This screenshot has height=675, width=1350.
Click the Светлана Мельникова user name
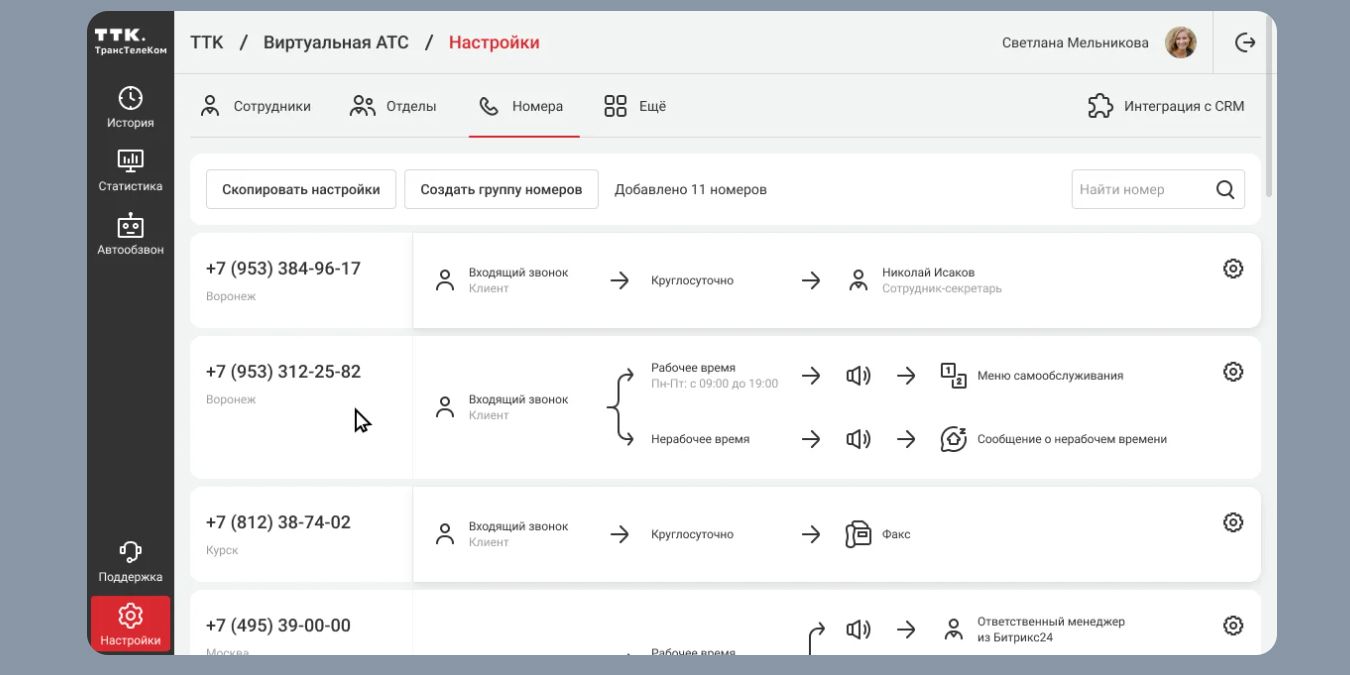[x=1073, y=43]
